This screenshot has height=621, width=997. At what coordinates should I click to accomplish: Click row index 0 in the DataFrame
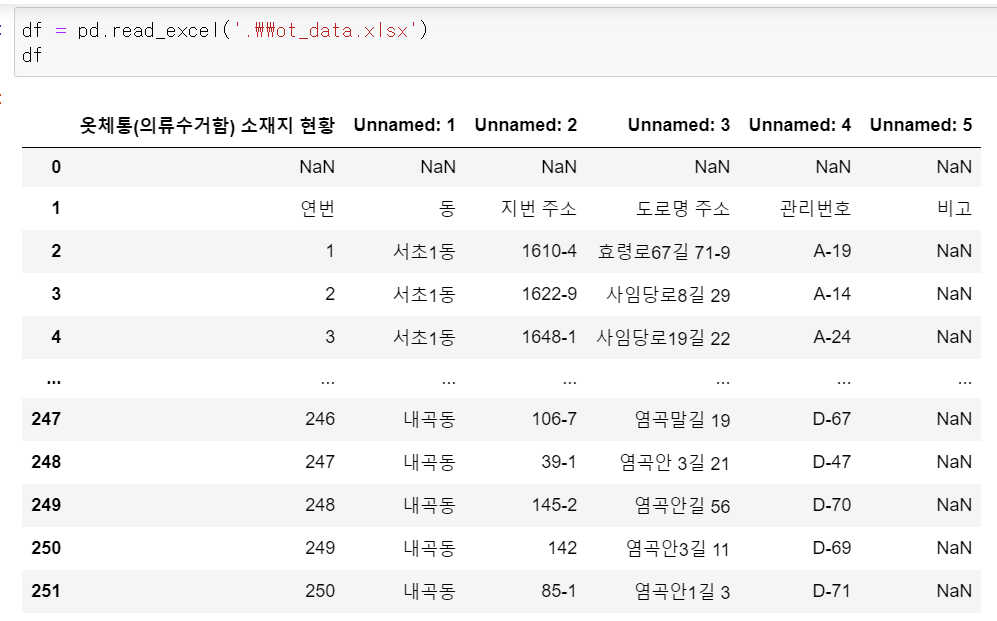click(x=55, y=166)
